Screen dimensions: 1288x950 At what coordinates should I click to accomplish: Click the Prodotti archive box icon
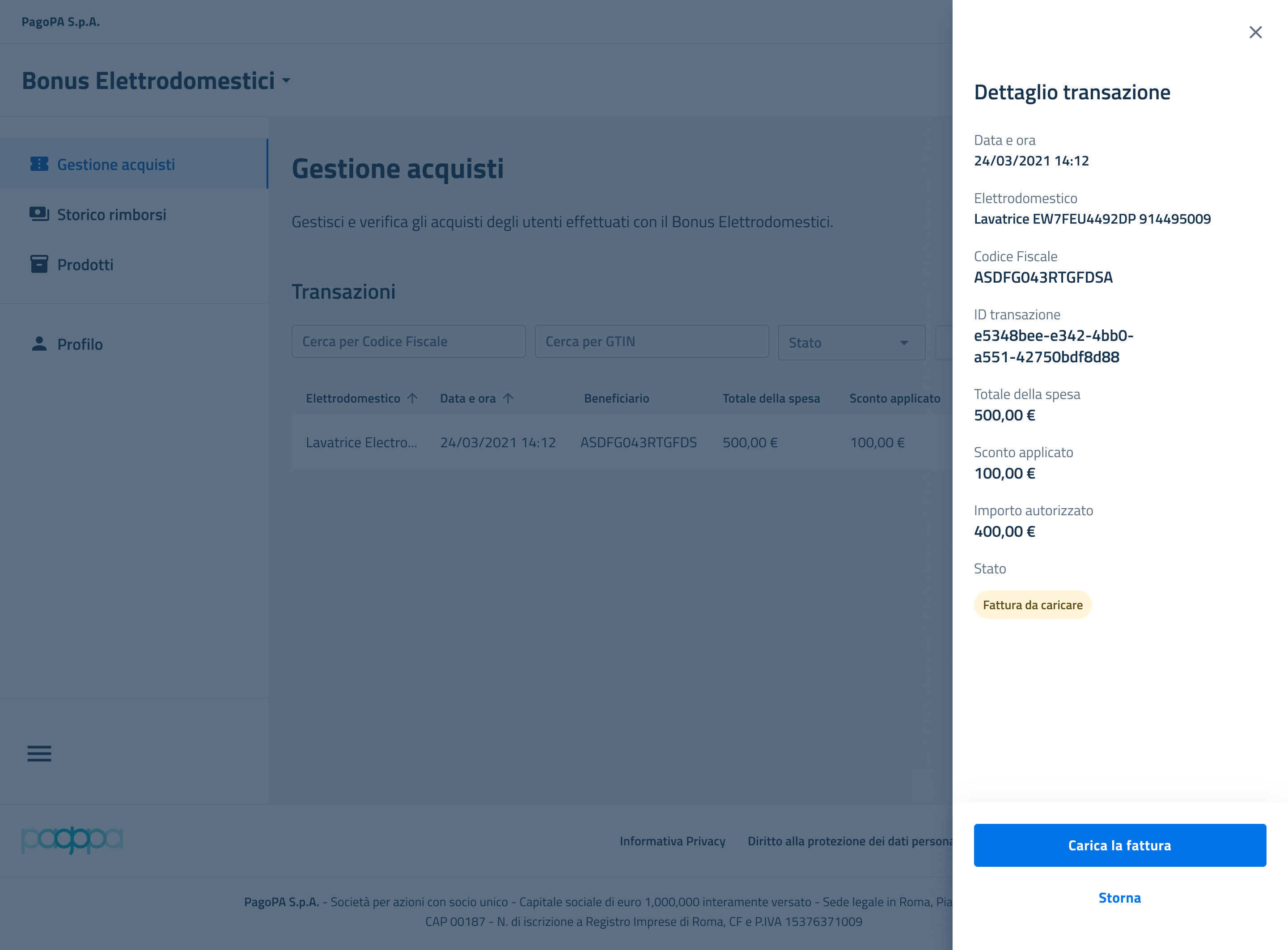[x=39, y=264]
